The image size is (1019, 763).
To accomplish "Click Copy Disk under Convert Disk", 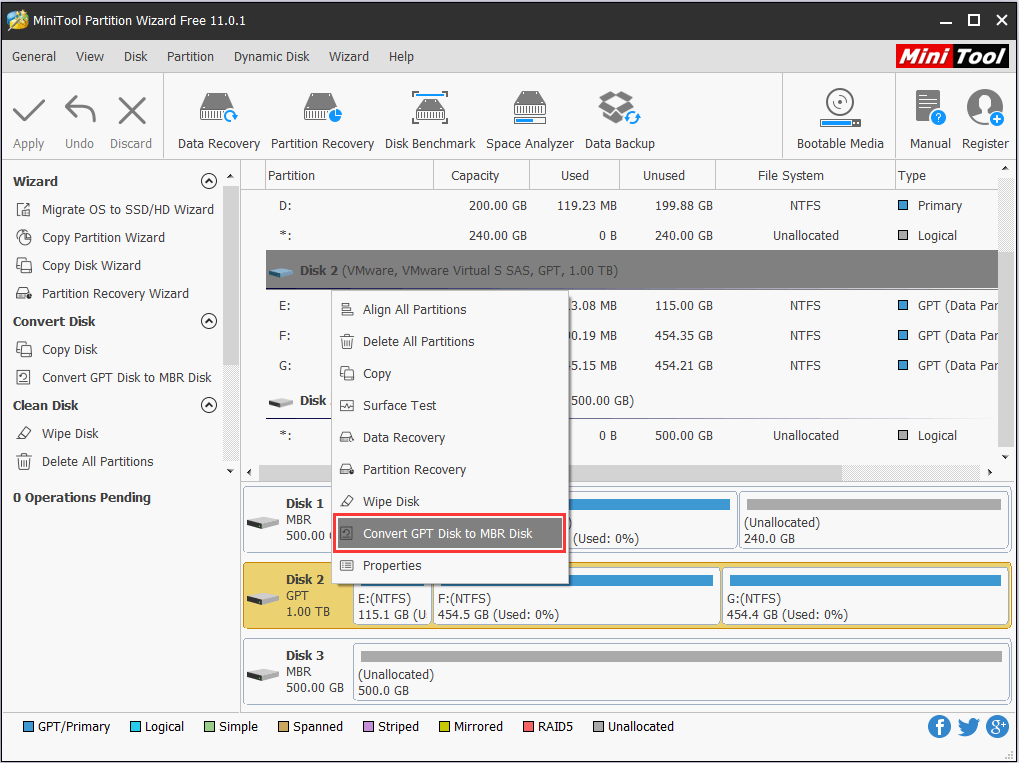I will tap(56, 349).
